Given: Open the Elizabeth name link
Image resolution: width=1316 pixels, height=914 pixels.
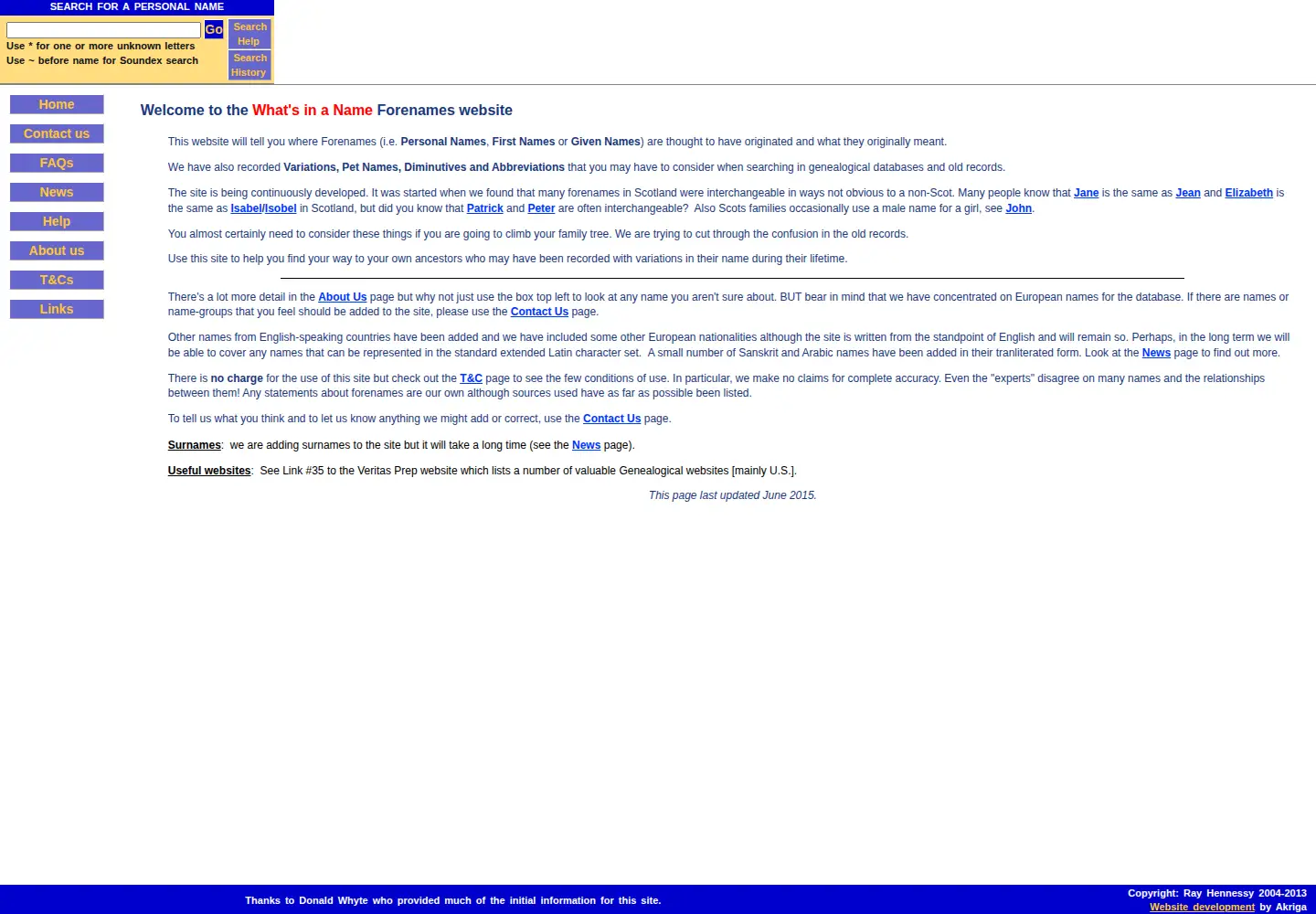Looking at the screenshot, I should pos(1248,193).
